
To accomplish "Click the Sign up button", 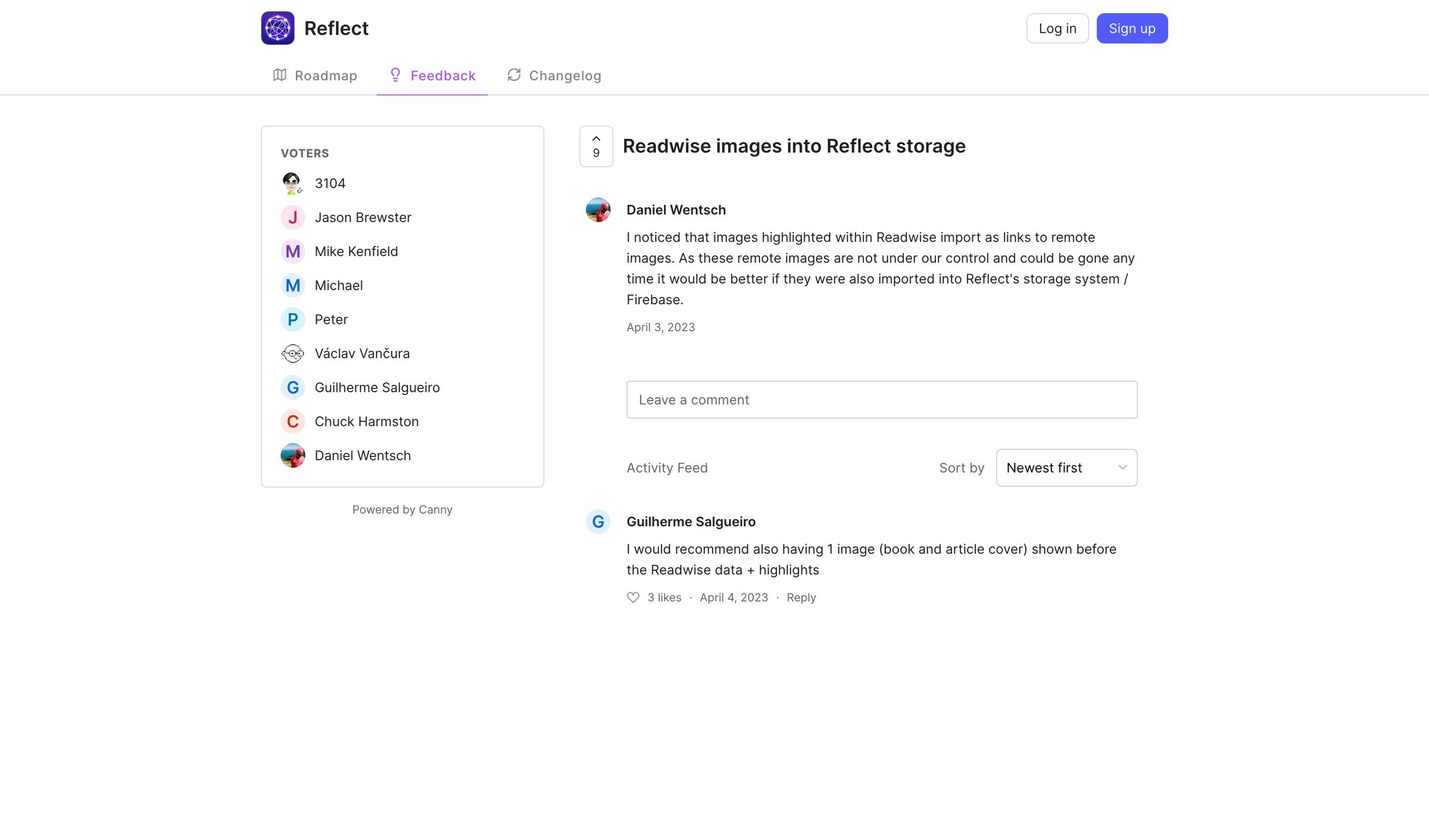I will click(1132, 29).
